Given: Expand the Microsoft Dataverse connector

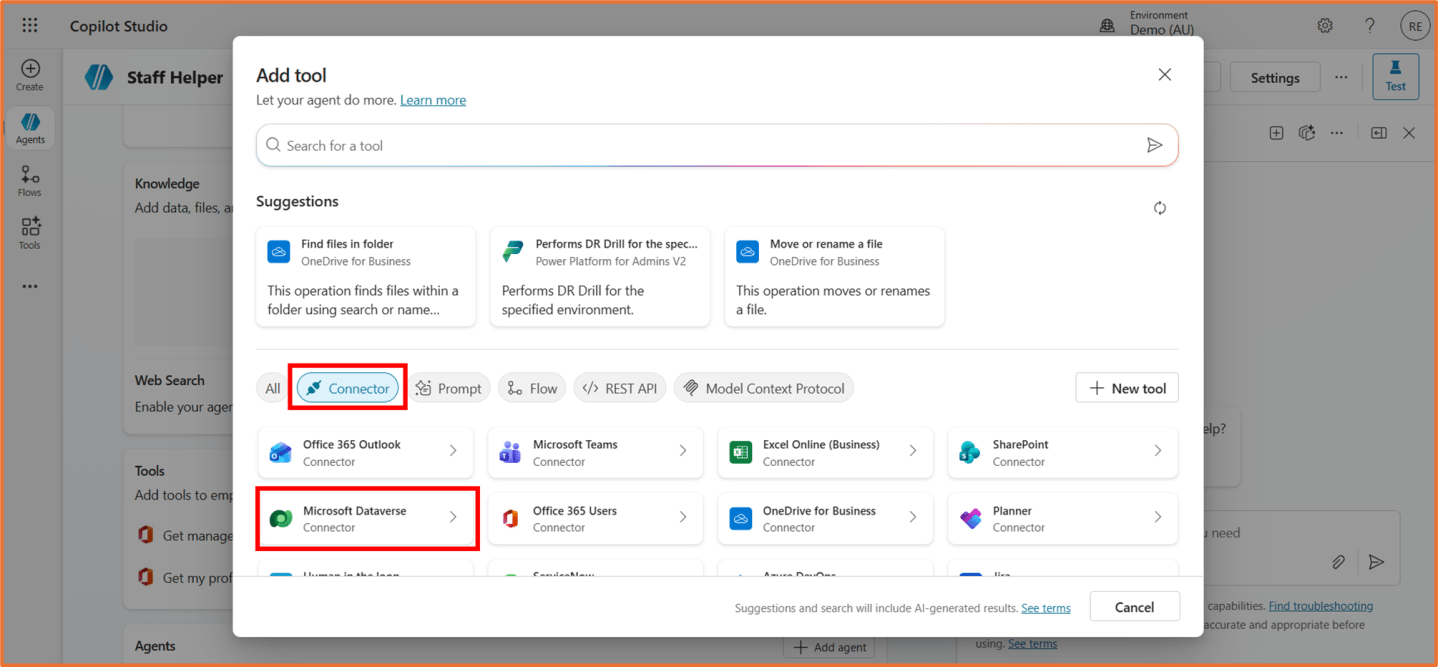Looking at the screenshot, I should point(452,518).
